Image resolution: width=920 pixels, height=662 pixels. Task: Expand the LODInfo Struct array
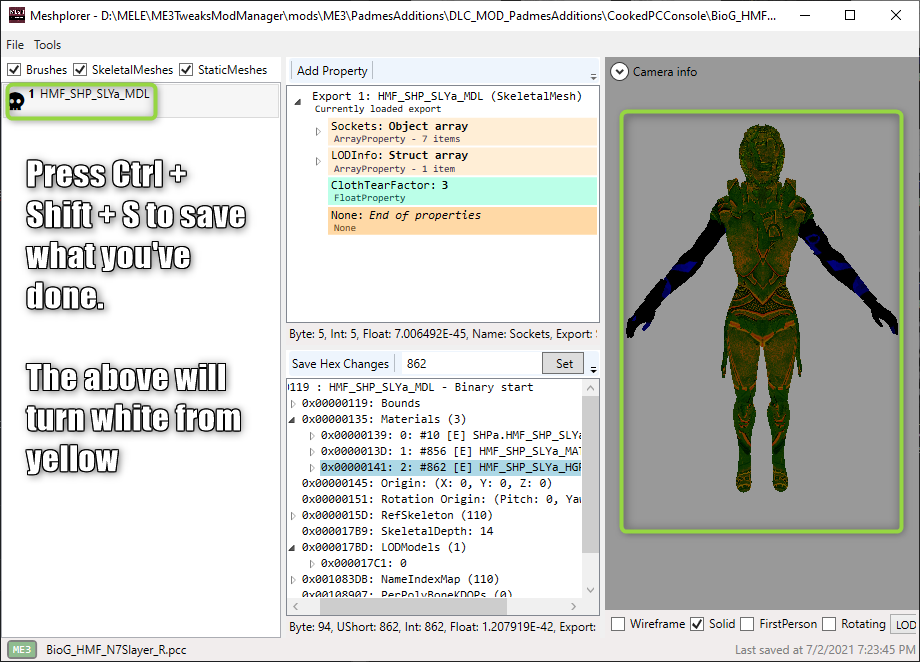pyautogui.click(x=318, y=161)
